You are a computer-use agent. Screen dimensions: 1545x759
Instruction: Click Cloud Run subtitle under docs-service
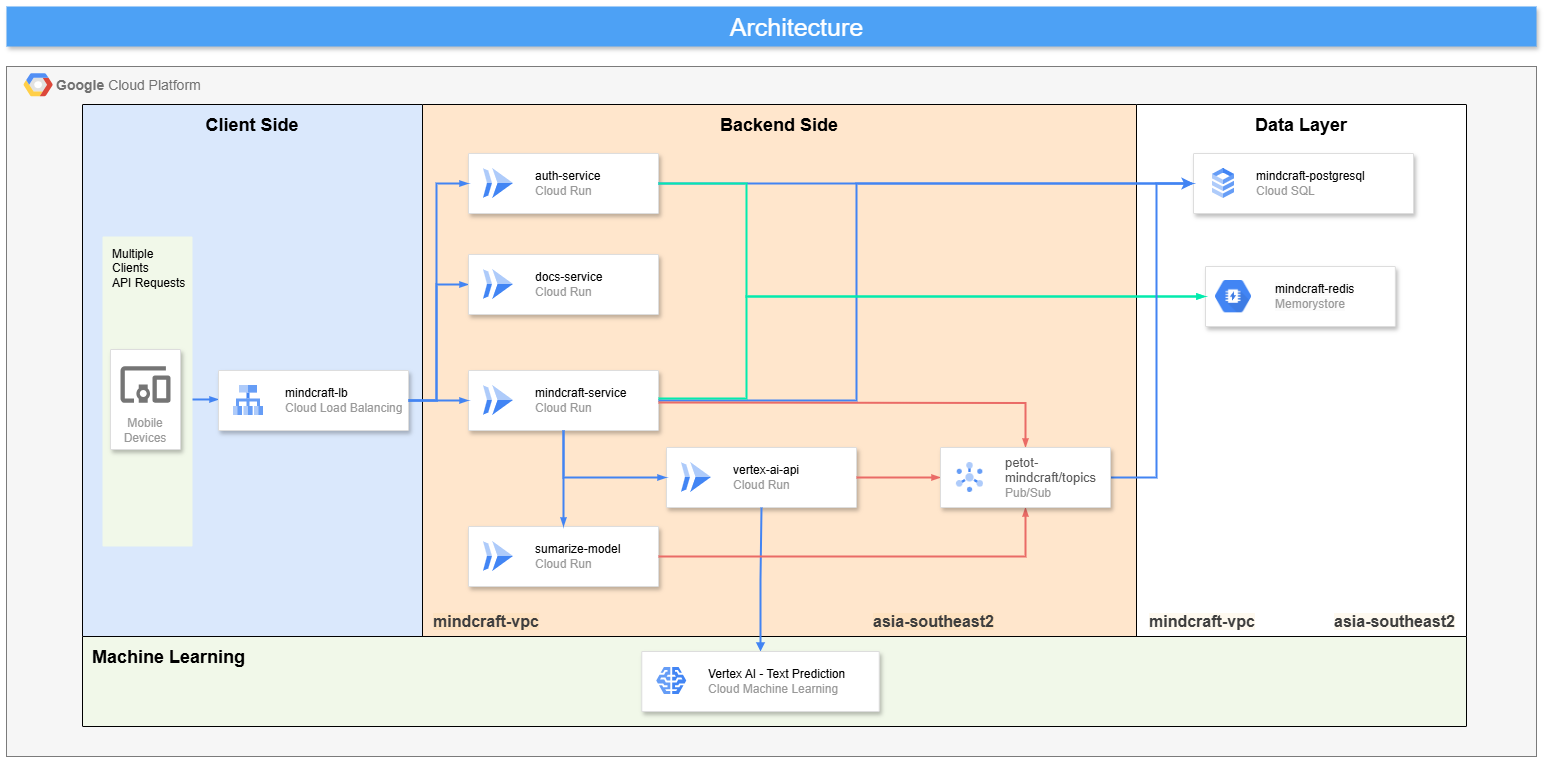pyautogui.click(x=563, y=292)
